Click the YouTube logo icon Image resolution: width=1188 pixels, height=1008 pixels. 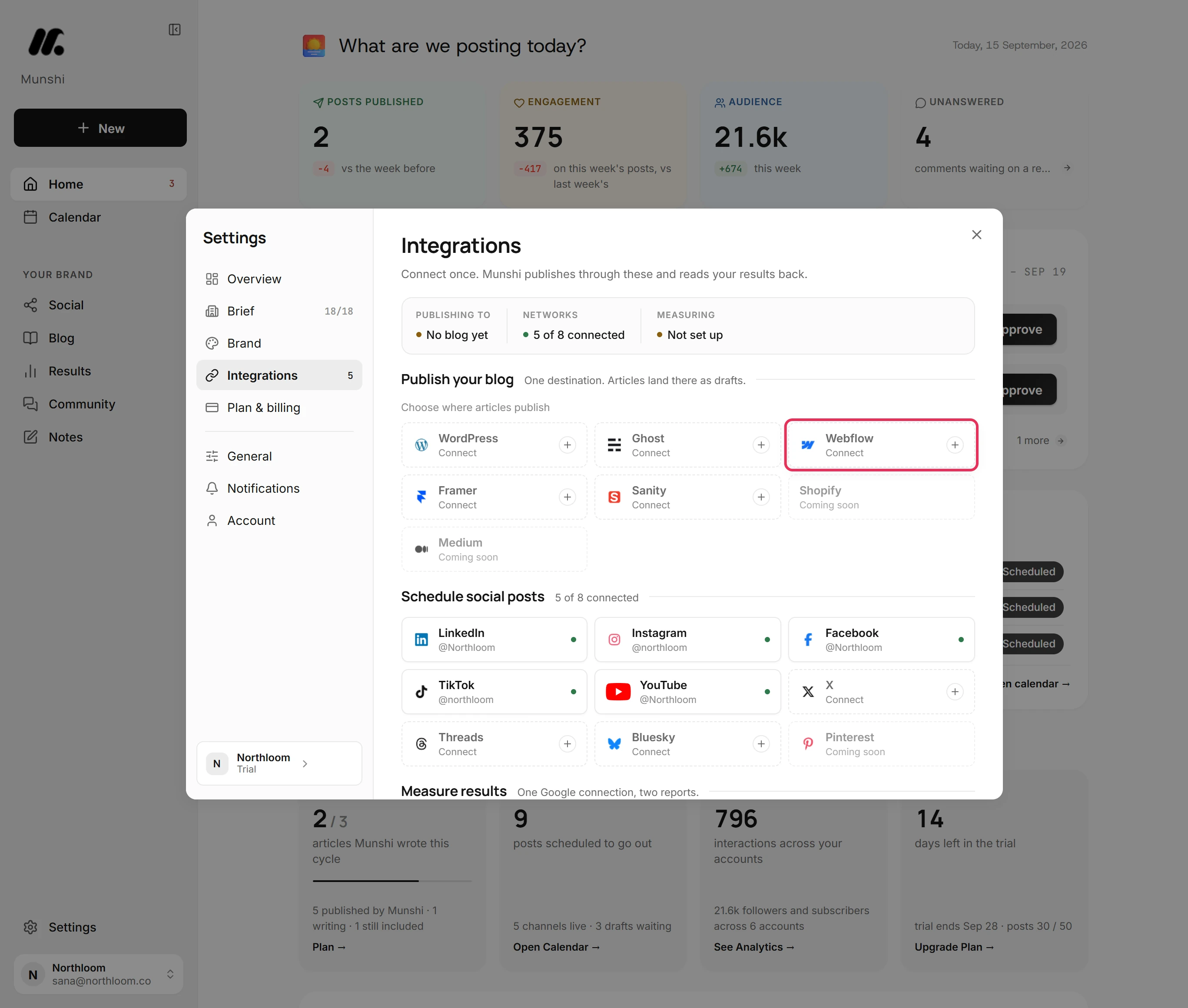618,692
